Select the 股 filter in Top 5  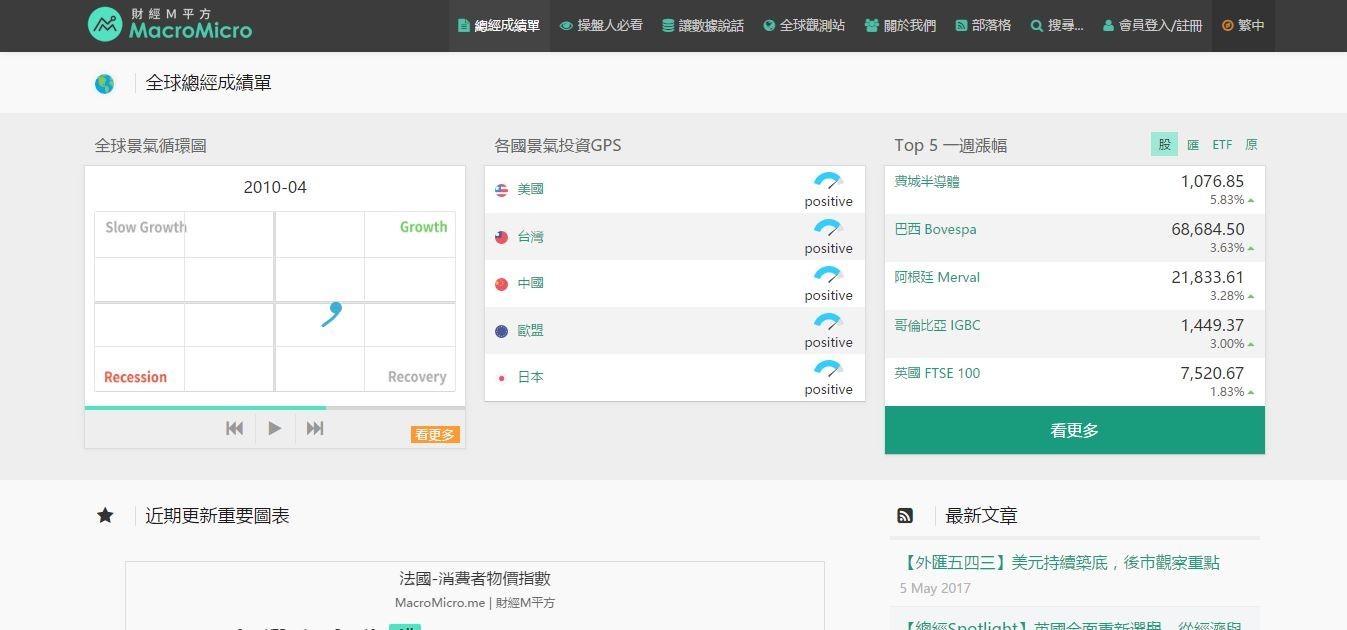pos(1164,145)
